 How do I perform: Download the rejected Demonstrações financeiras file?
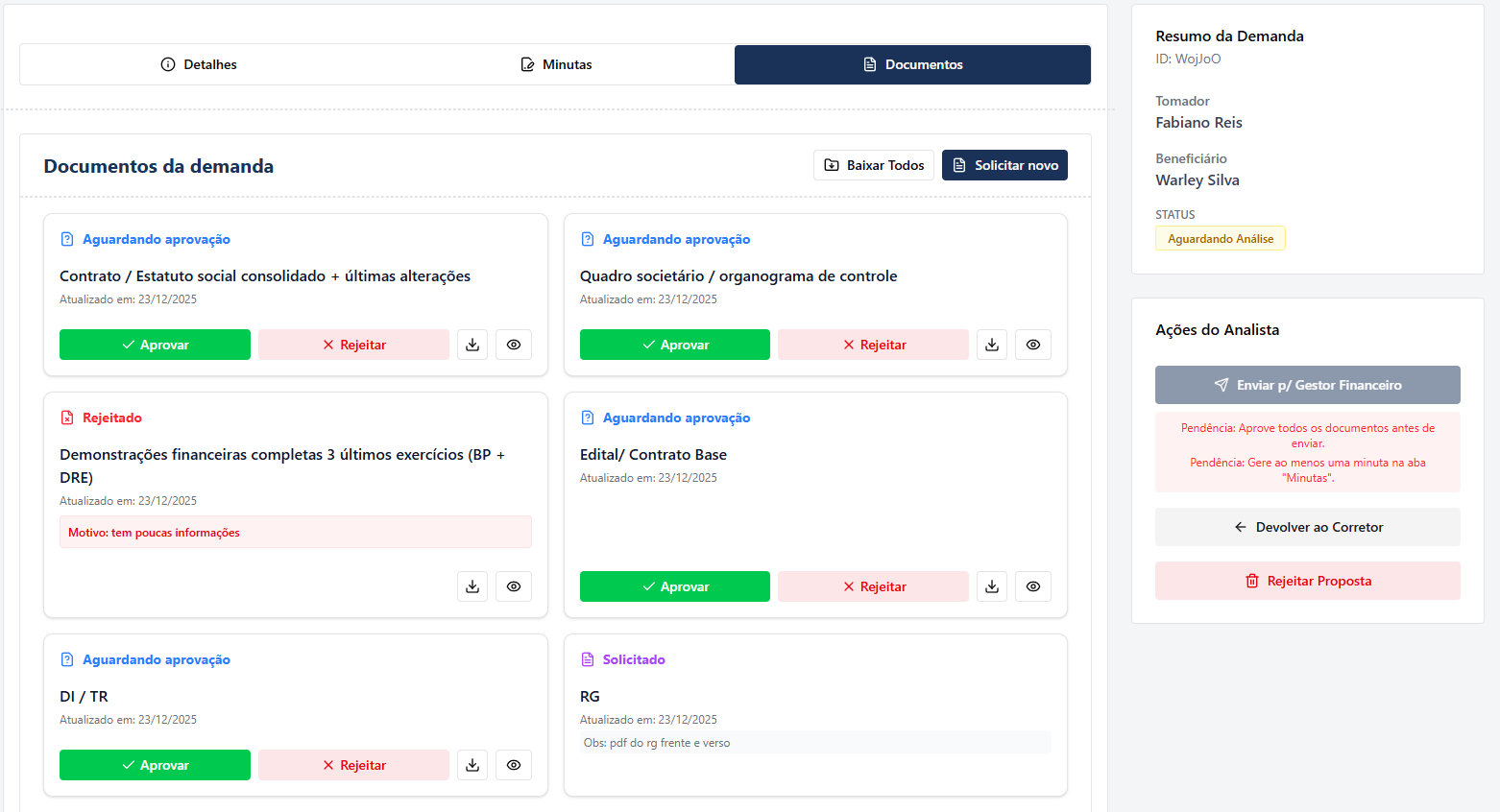click(472, 586)
